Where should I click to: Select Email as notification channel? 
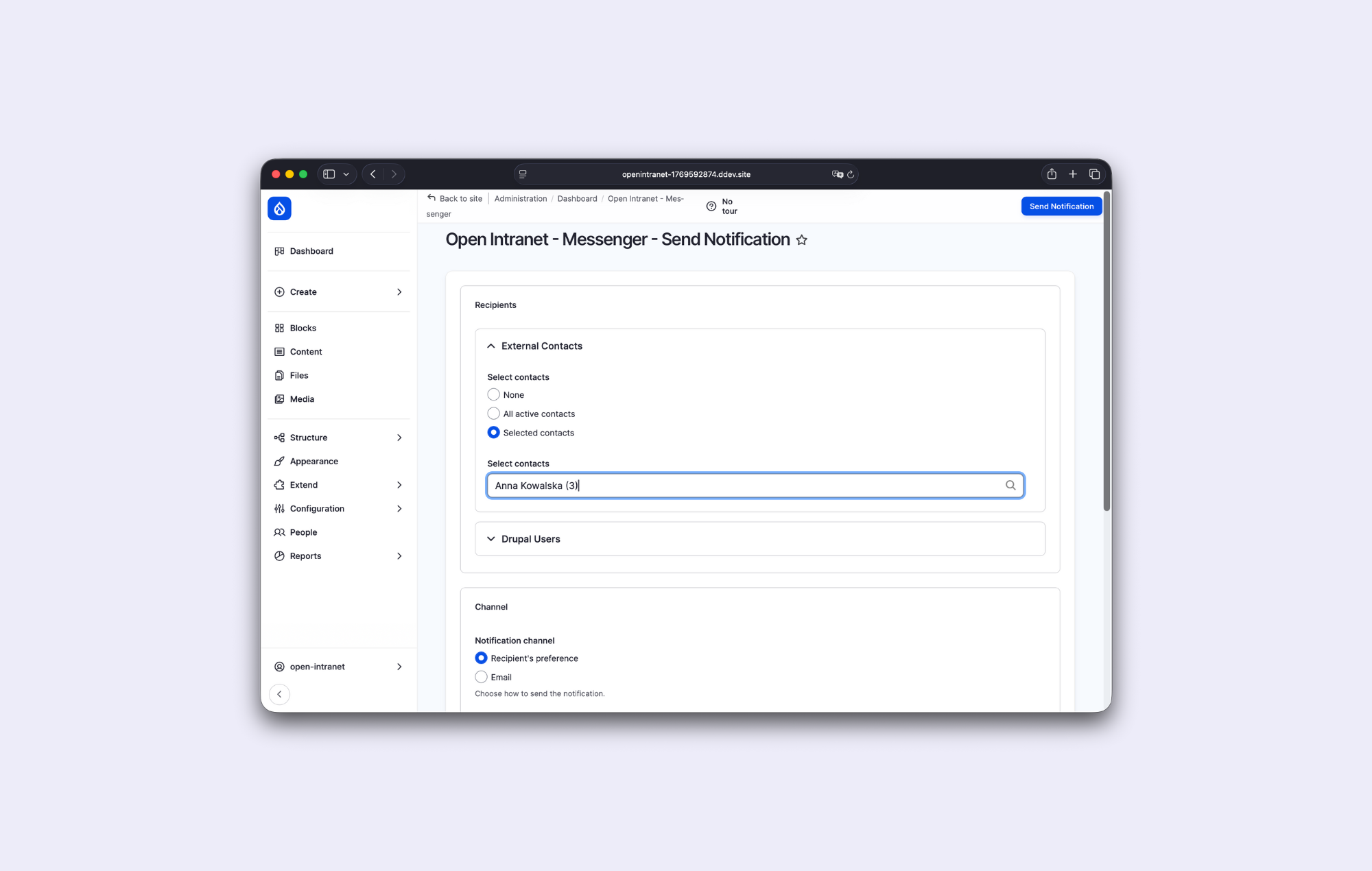pos(481,677)
